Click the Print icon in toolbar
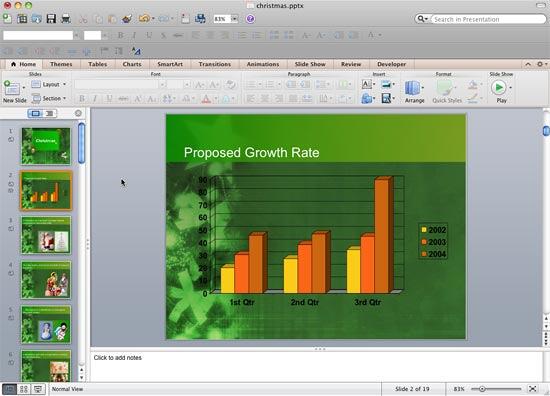Screen dimensions: 550x396 coord(66,19)
